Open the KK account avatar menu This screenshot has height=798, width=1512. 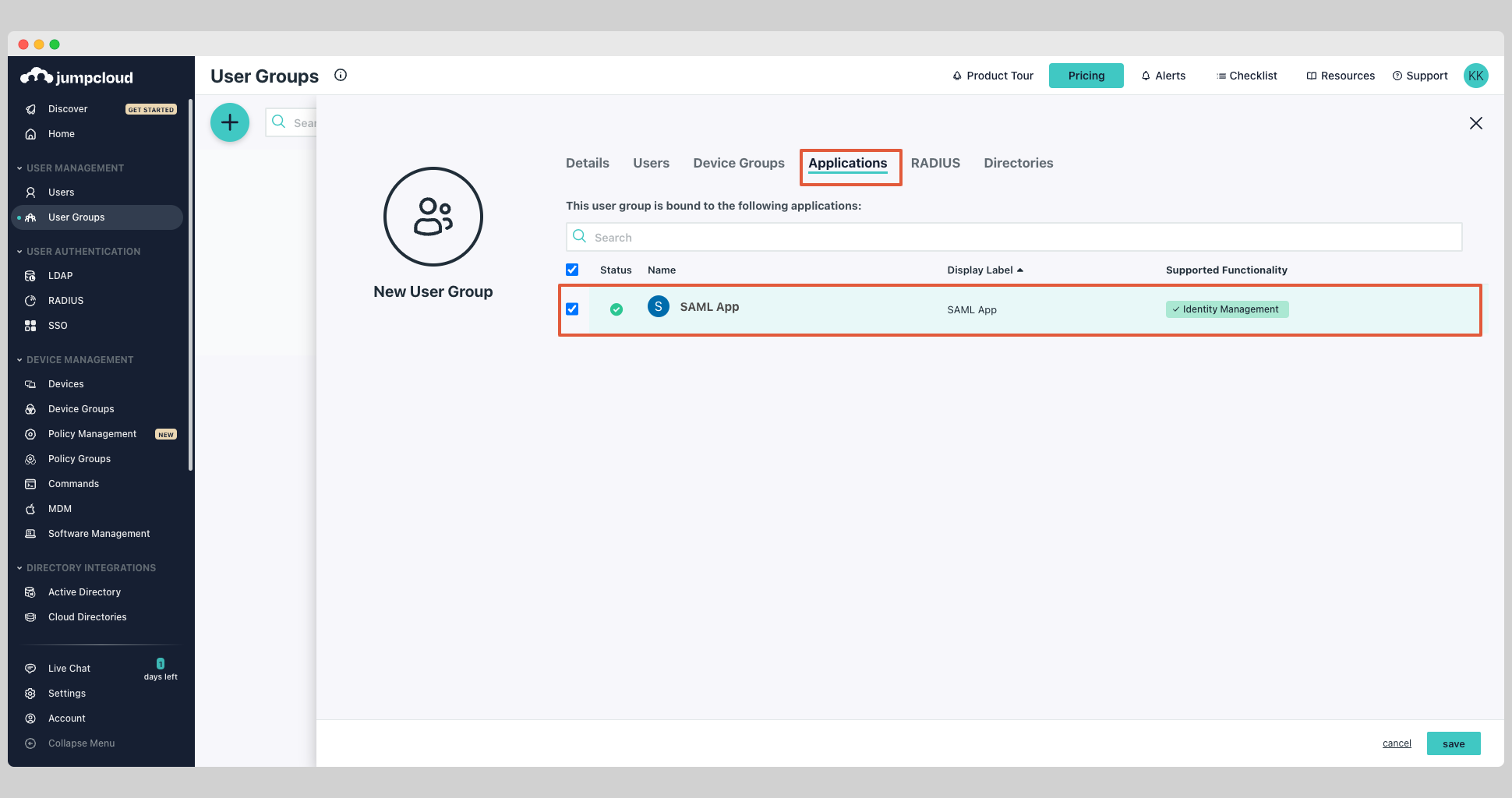coord(1475,75)
